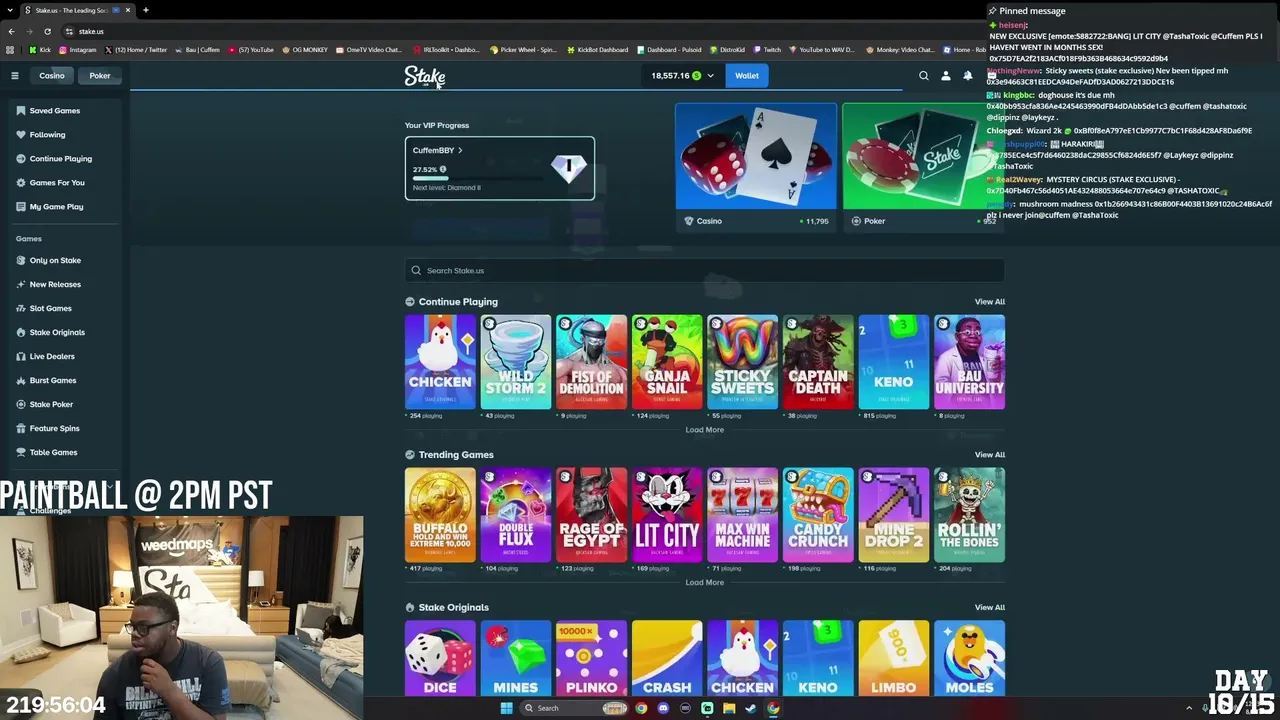This screenshot has width=1280, height=720.
Task: Open the Casino category card
Action: 756,167
